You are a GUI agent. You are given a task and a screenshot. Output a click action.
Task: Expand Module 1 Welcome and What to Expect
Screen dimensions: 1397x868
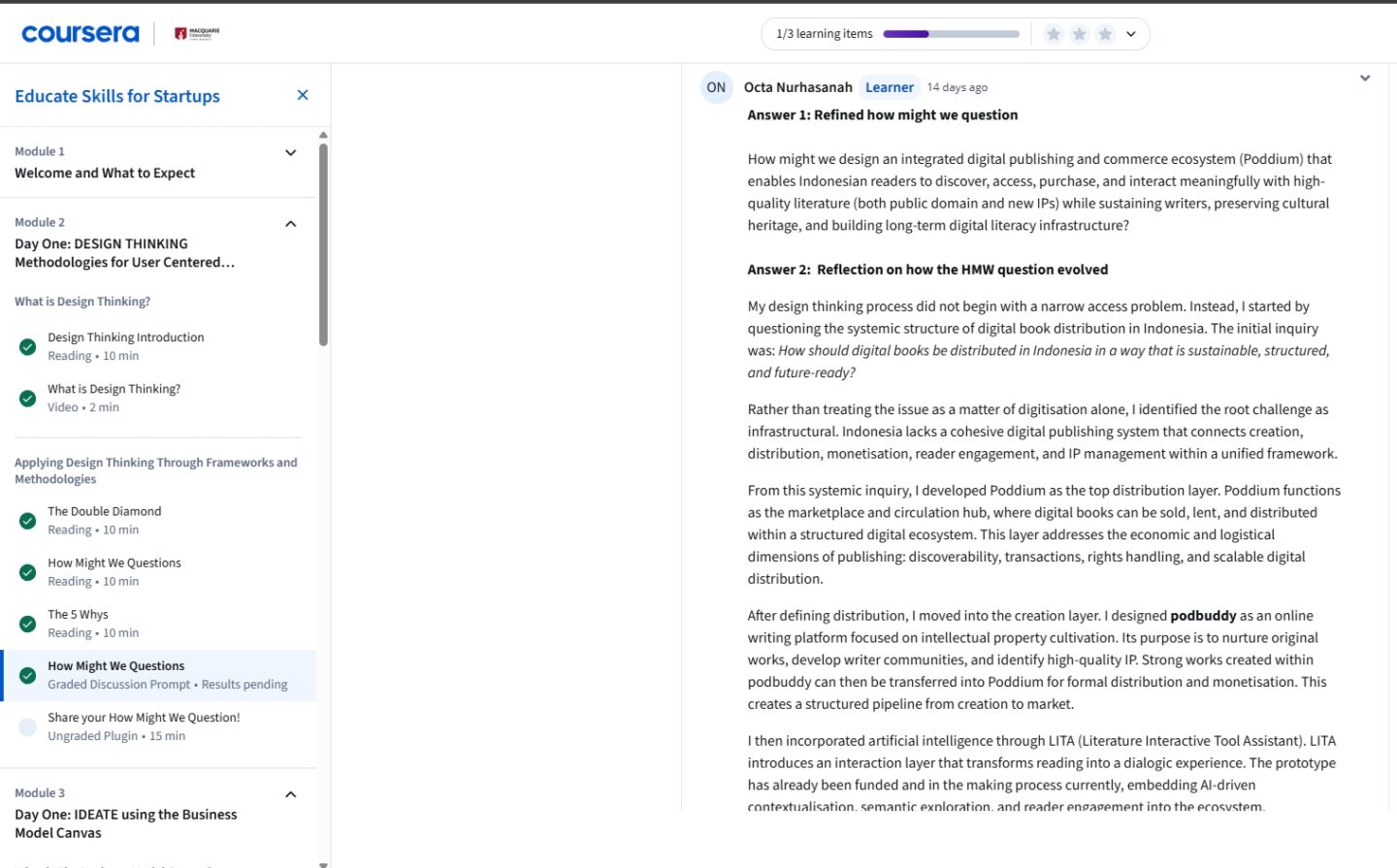[x=290, y=153]
